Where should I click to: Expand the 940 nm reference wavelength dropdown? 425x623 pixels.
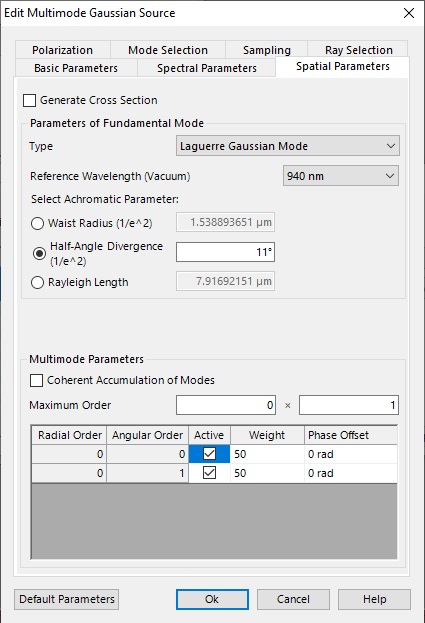(x=341, y=176)
